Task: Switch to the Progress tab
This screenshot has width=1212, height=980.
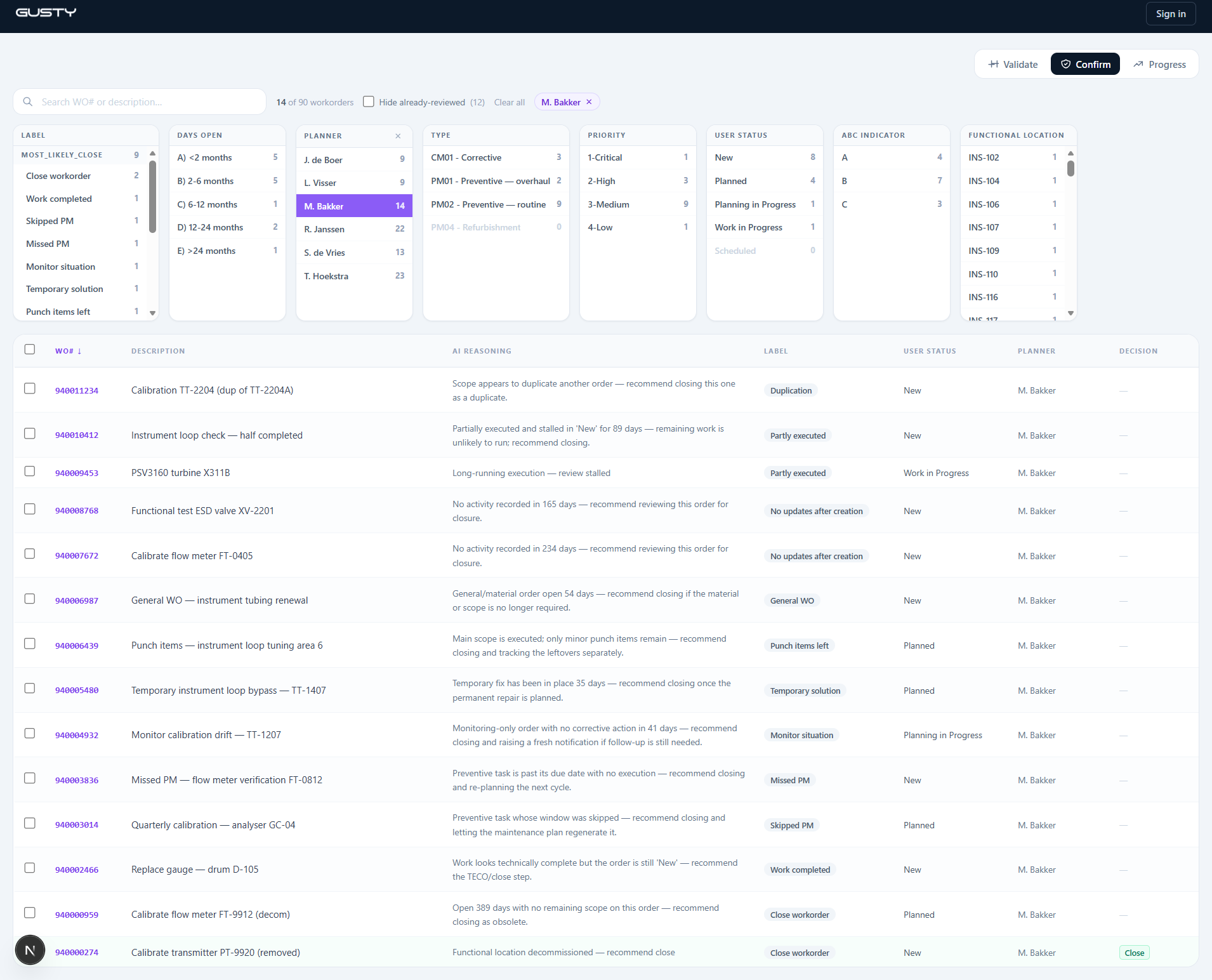Action: coord(1159,64)
